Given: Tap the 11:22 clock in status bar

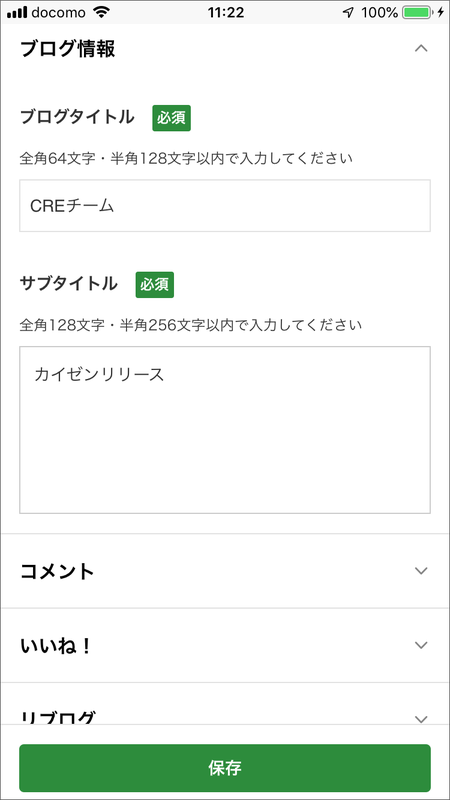Looking at the screenshot, I should coord(226,13).
